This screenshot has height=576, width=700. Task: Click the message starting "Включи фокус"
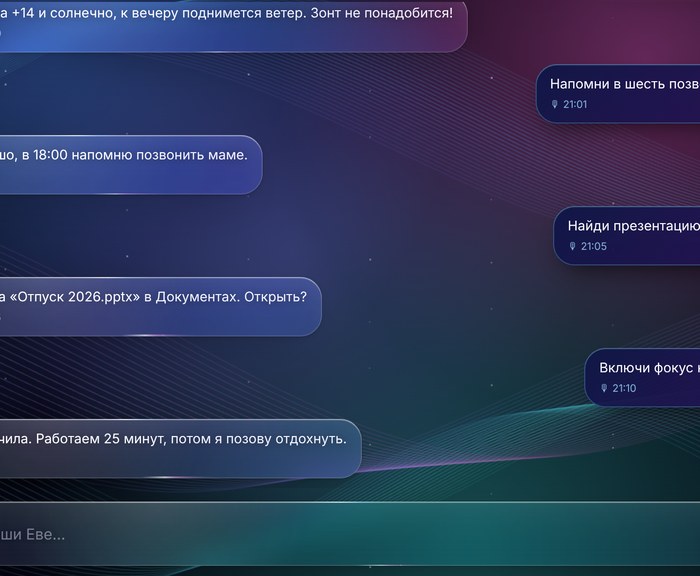642,378
